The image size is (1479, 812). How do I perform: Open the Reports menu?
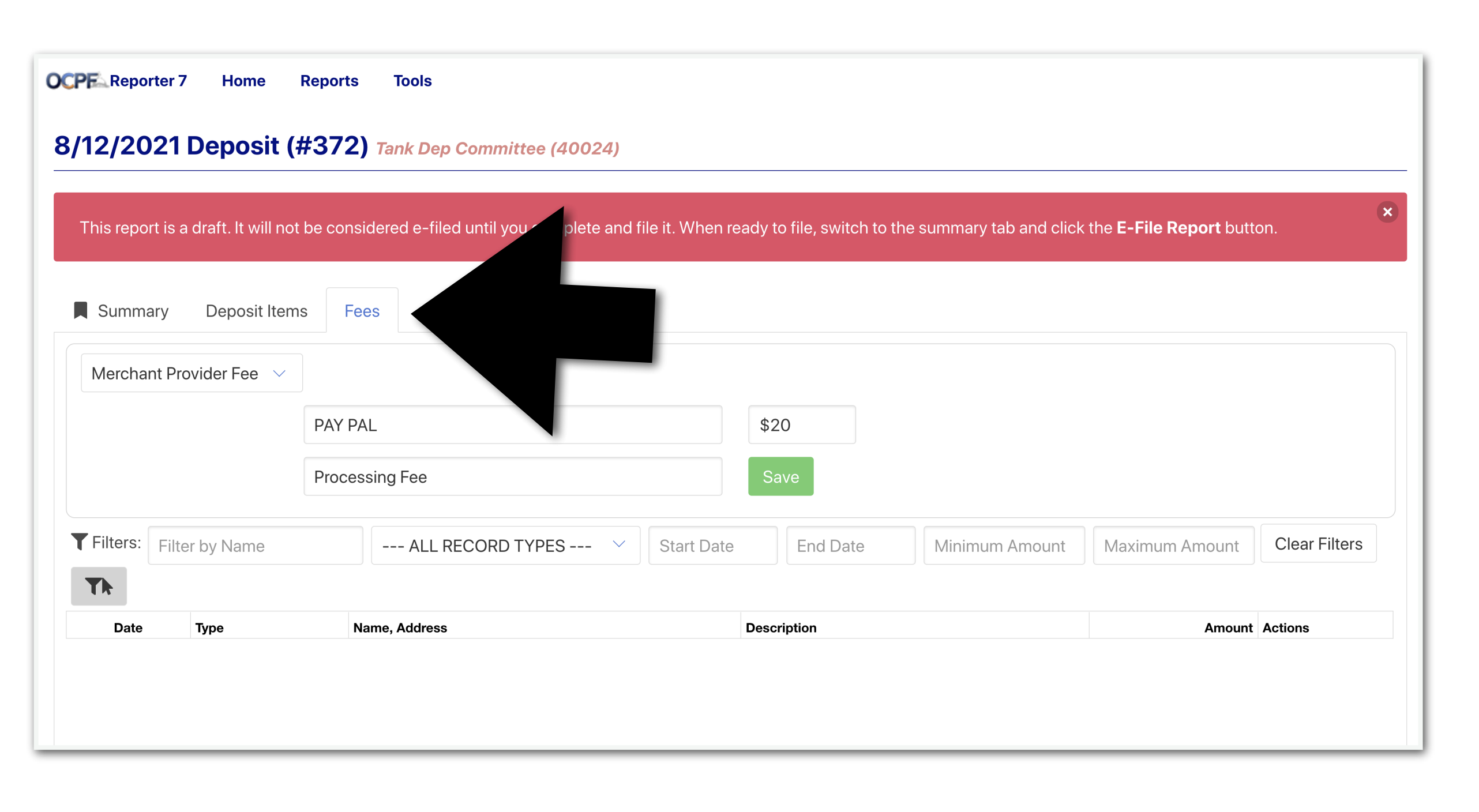click(x=329, y=81)
